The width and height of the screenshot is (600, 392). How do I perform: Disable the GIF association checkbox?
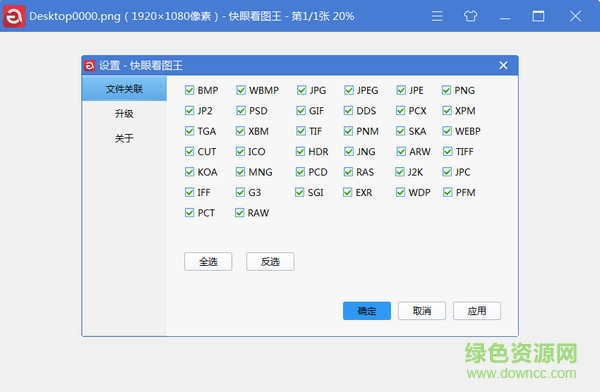pos(301,111)
